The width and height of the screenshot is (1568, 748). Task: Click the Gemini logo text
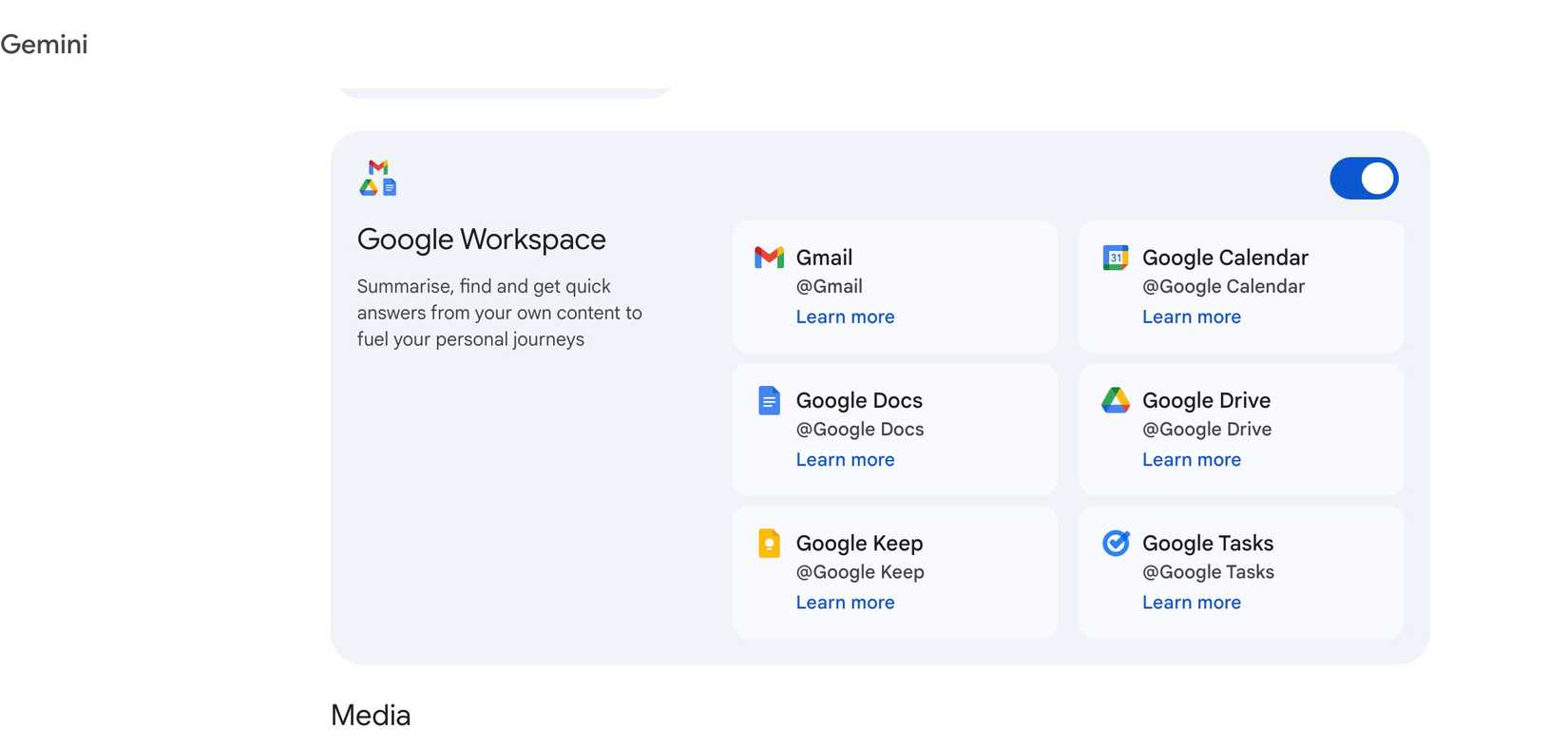pyautogui.click(x=44, y=45)
